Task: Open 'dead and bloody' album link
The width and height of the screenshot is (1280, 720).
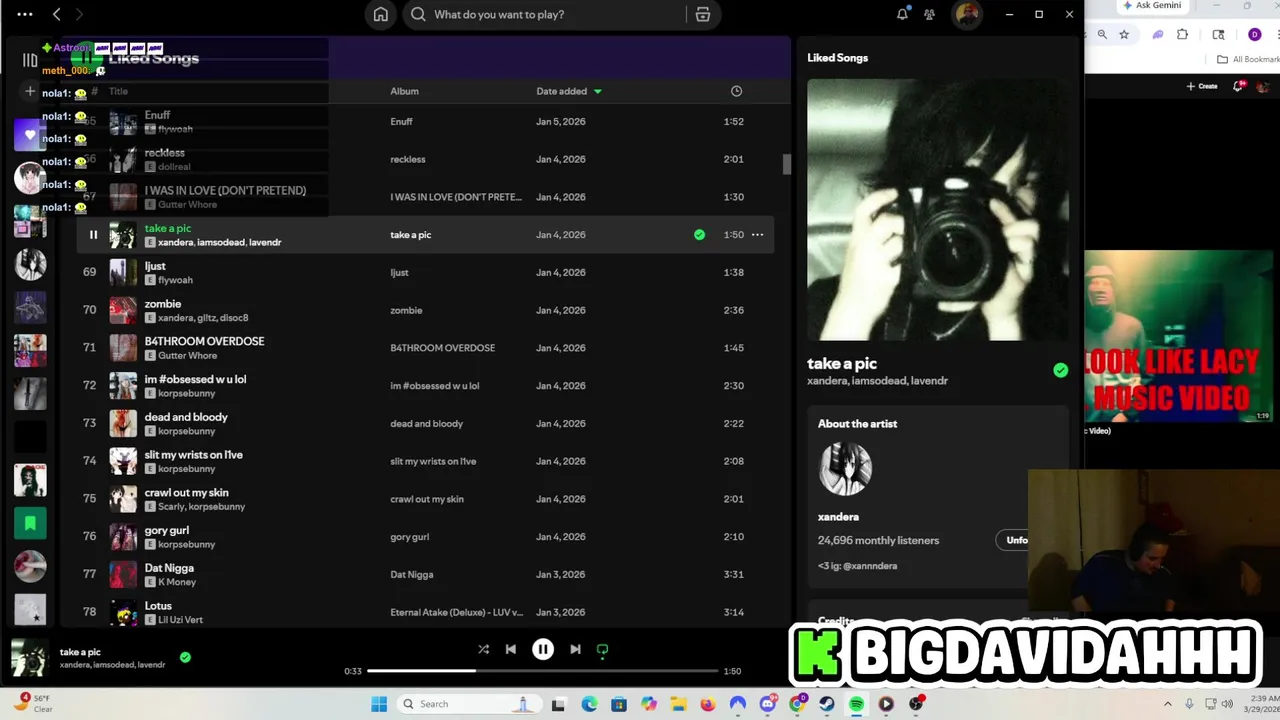Action: 427,423
